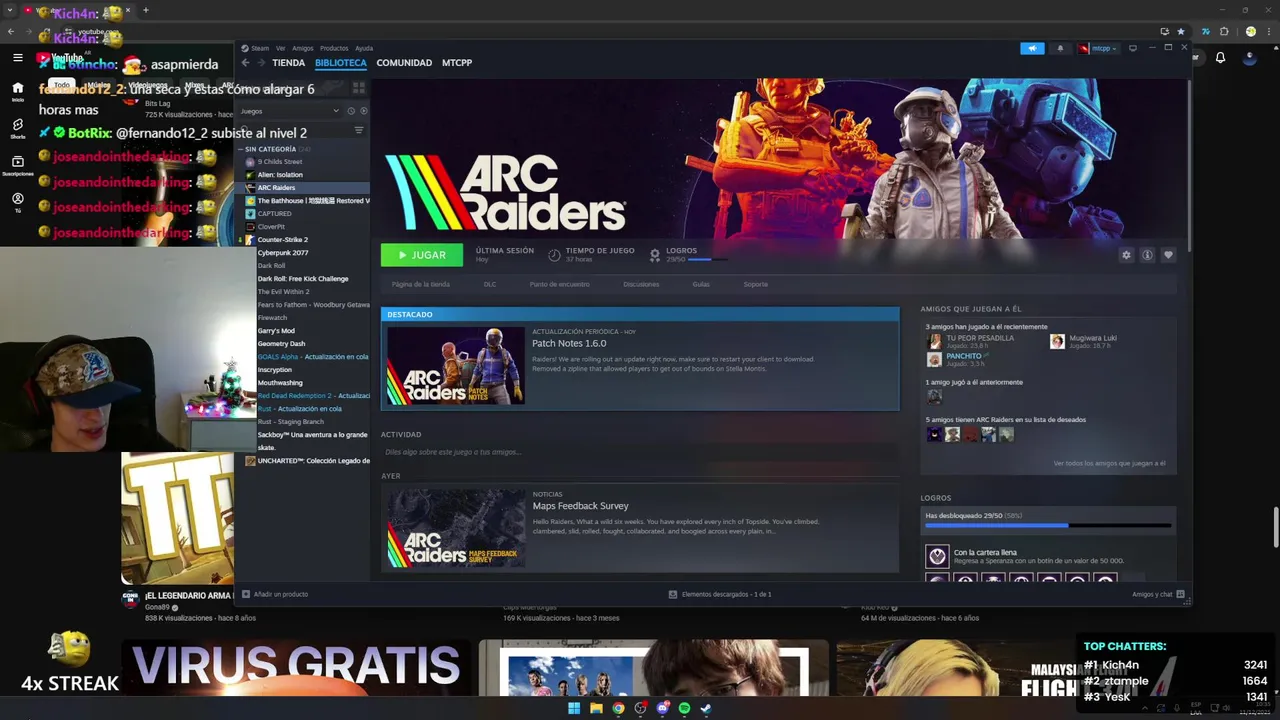This screenshot has height=720, width=1280.
Task: Open the TIENDA tab
Action: 288,63
